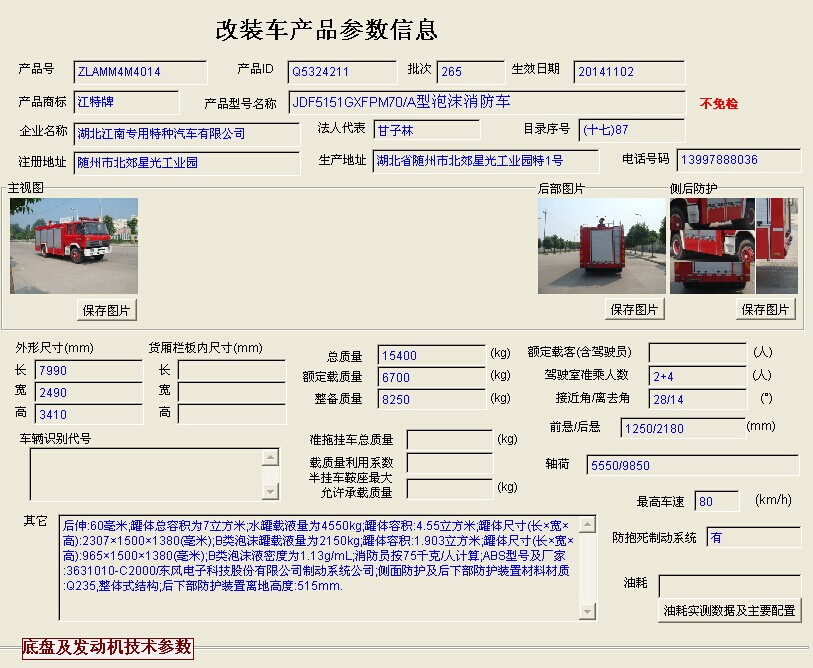
Task: Select the 主视图 fire truck thumbnail
Action: tap(74, 246)
